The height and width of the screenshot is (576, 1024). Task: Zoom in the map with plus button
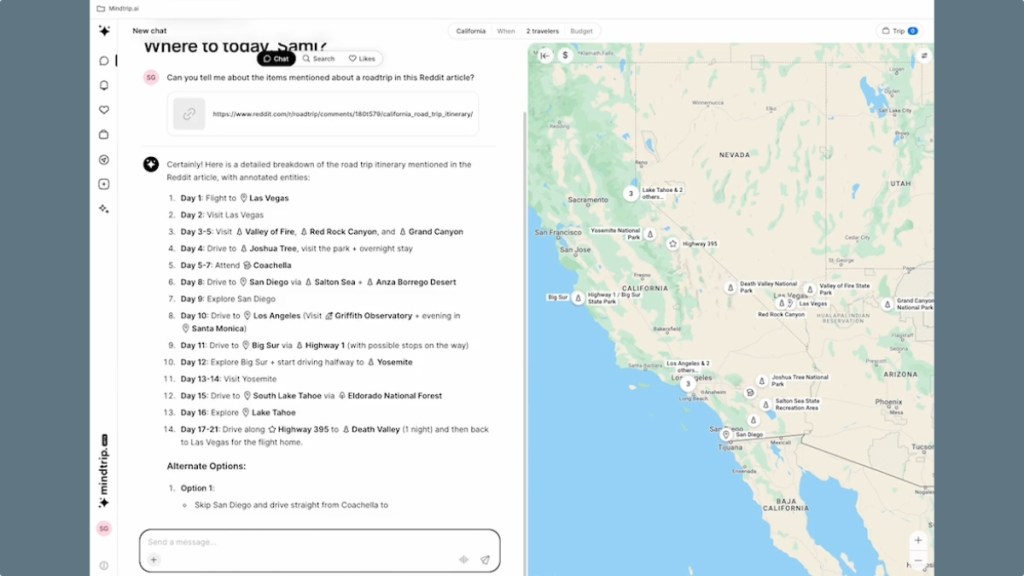(918, 541)
